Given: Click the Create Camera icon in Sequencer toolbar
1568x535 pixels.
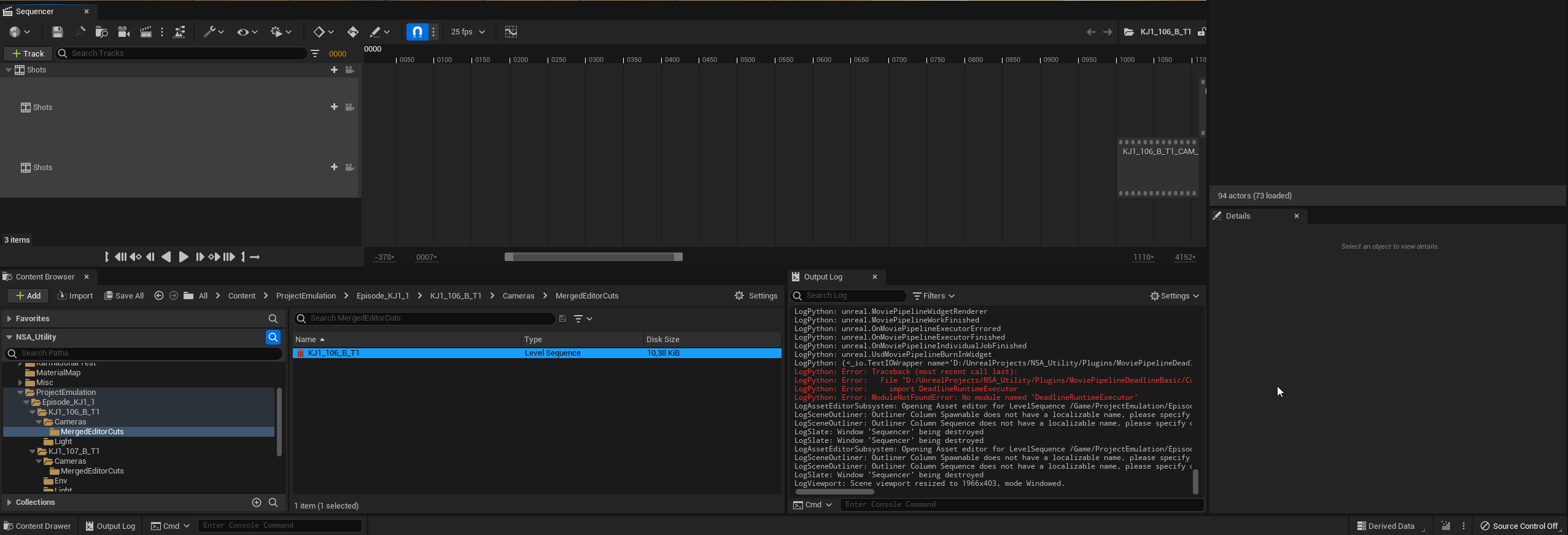Looking at the screenshot, I should click(x=123, y=32).
